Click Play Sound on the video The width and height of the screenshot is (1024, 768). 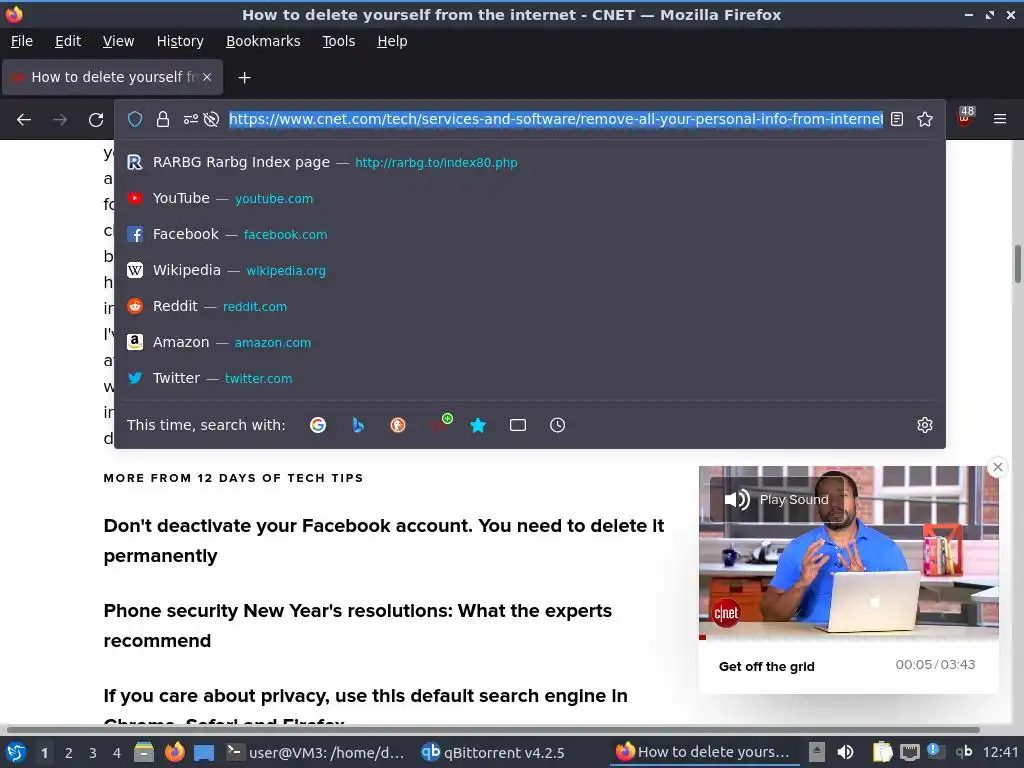[x=777, y=500]
